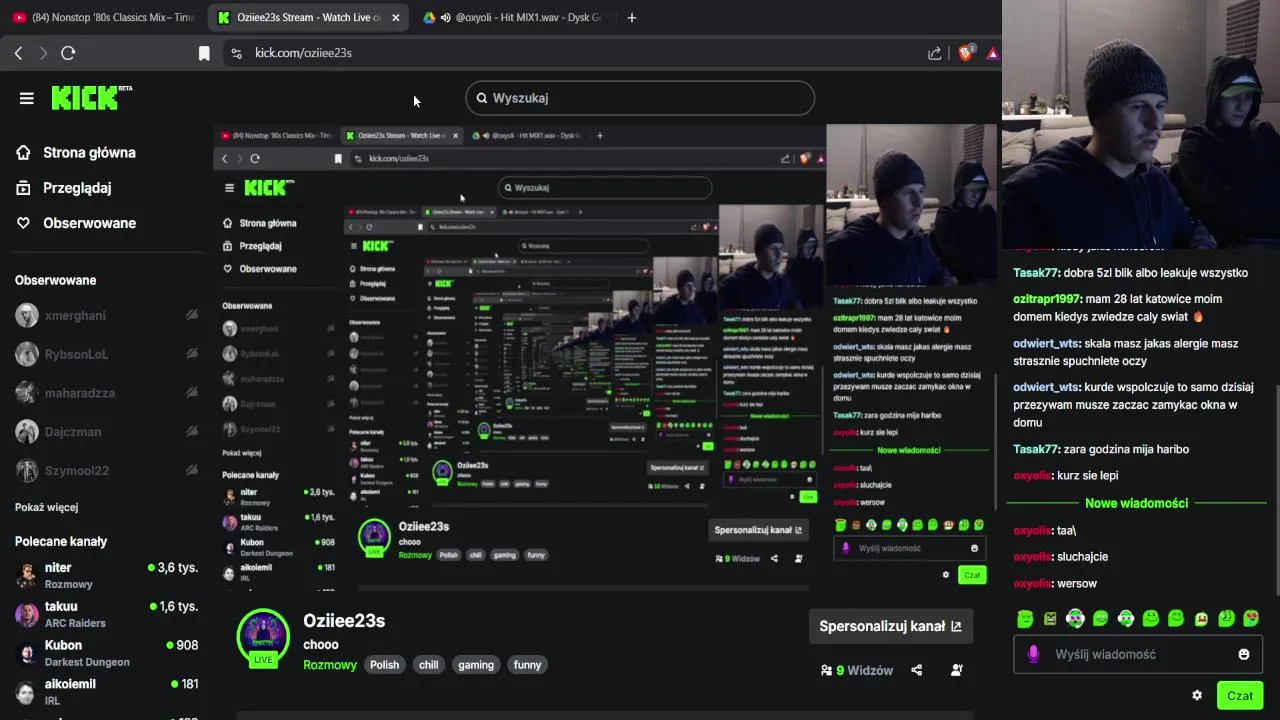
Task: Expand followed list with Pokaż więcej
Action: [x=46, y=507]
